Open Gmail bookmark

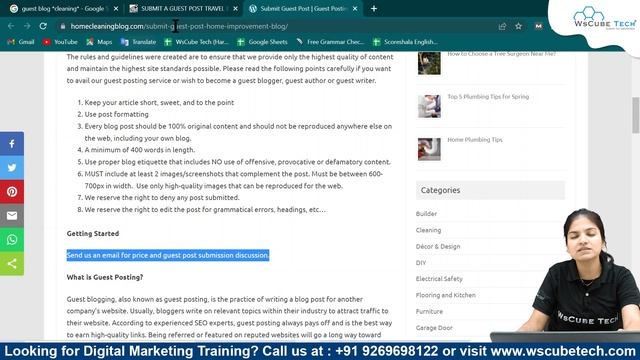coord(21,42)
